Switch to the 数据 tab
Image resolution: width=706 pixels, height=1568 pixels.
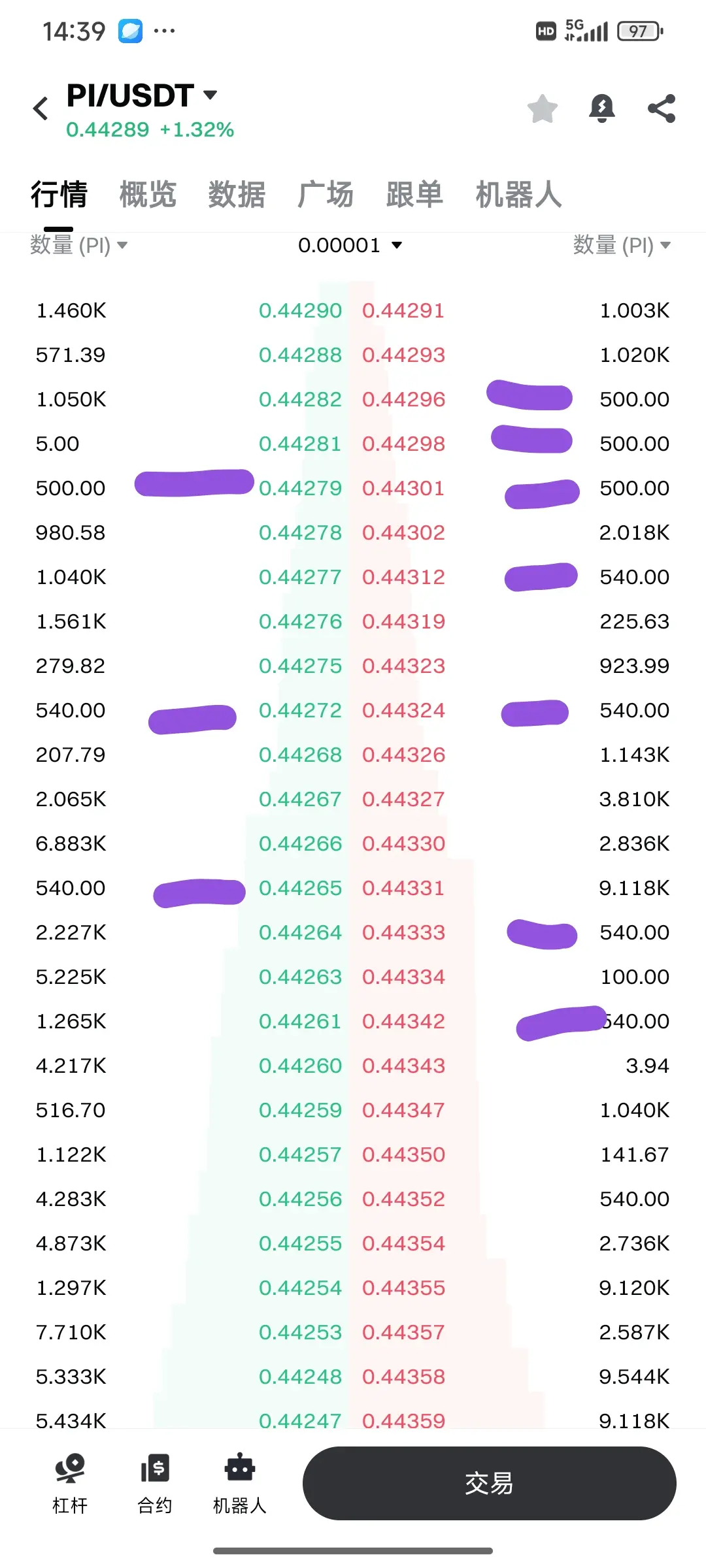click(237, 195)
